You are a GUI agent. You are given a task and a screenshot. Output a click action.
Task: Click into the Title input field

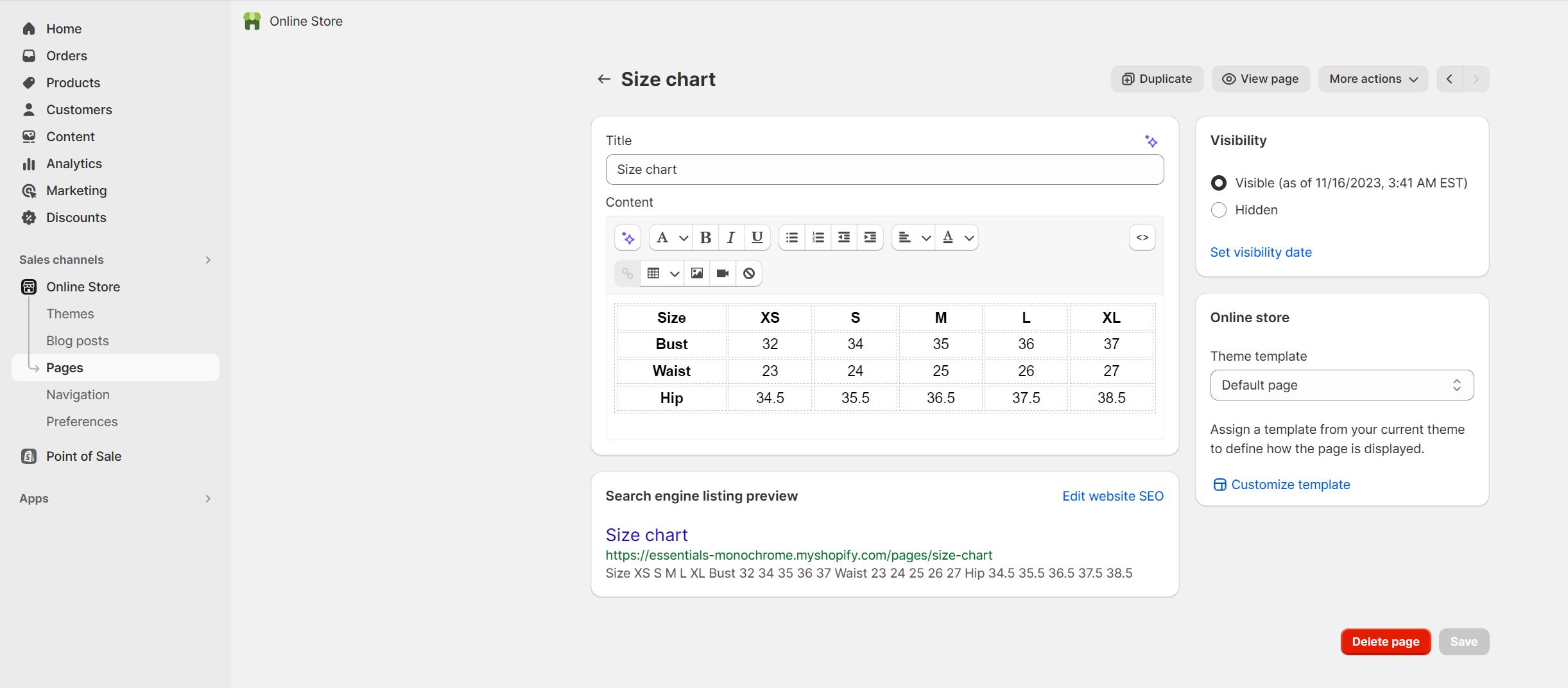[884, 169]
